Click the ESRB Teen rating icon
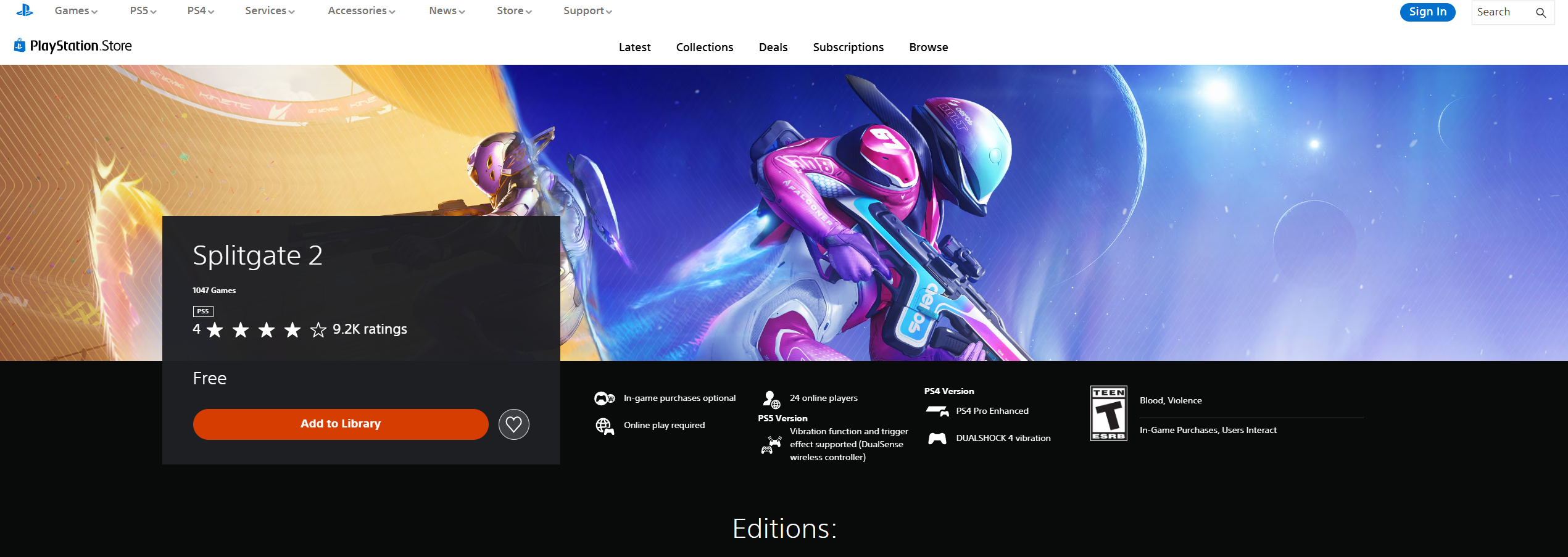Screen dimensions: 1568x557 pyautogui.click(x=1108, y=413)
